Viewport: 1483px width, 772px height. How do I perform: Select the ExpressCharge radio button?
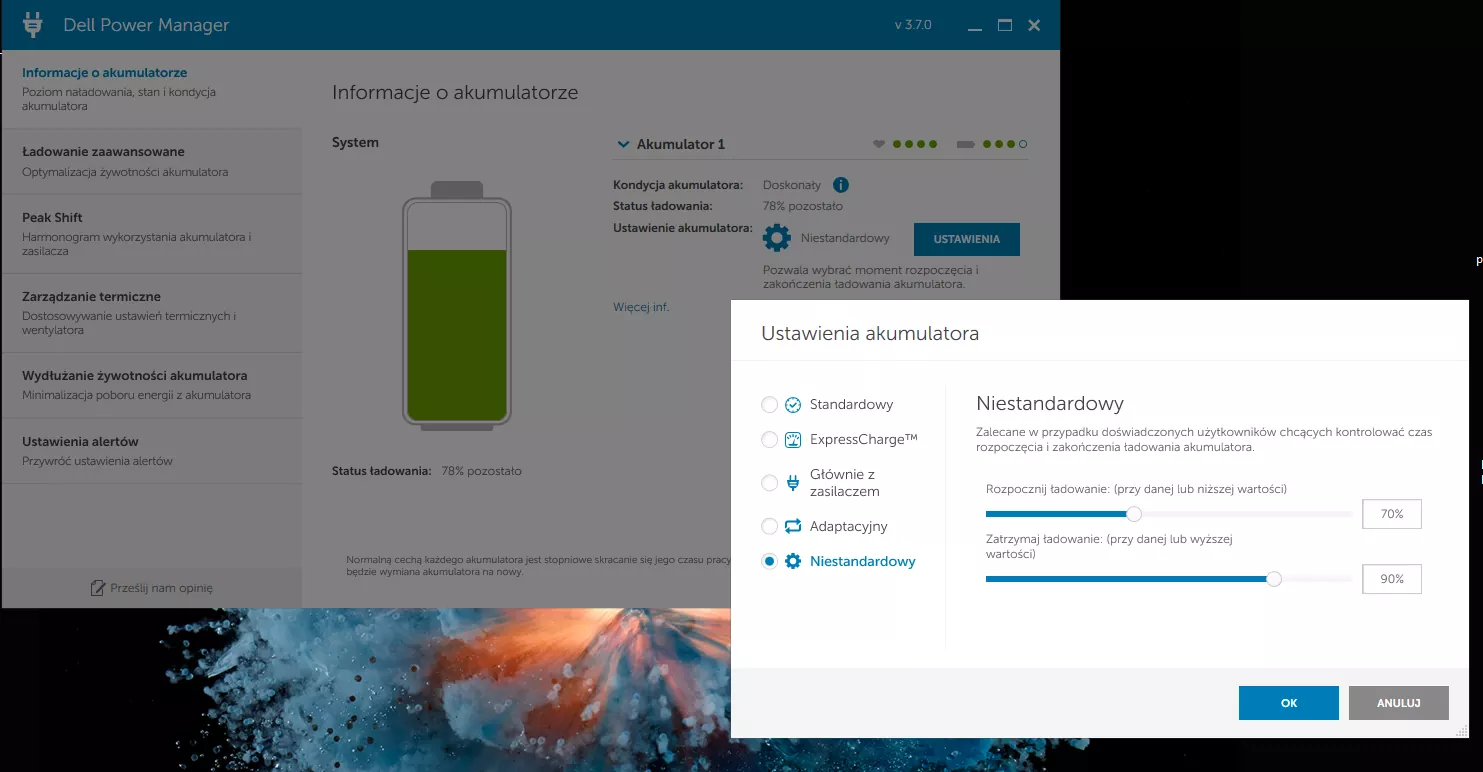[x=769, y=440]
